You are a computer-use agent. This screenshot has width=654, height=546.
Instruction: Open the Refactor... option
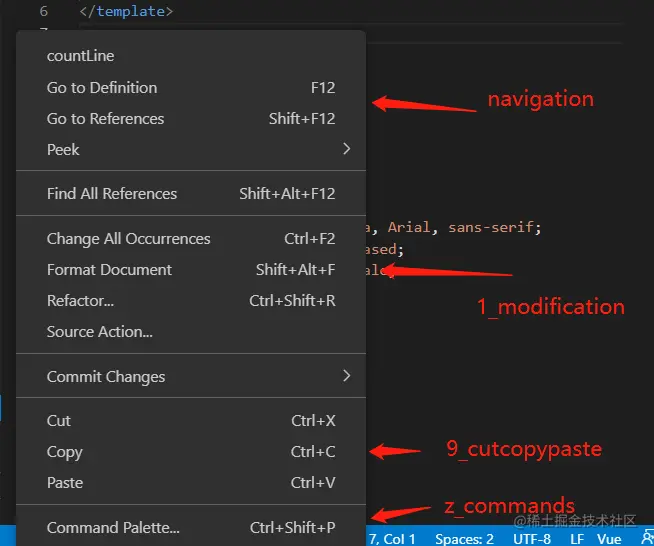pyautogui.click(x=80, y=300)
